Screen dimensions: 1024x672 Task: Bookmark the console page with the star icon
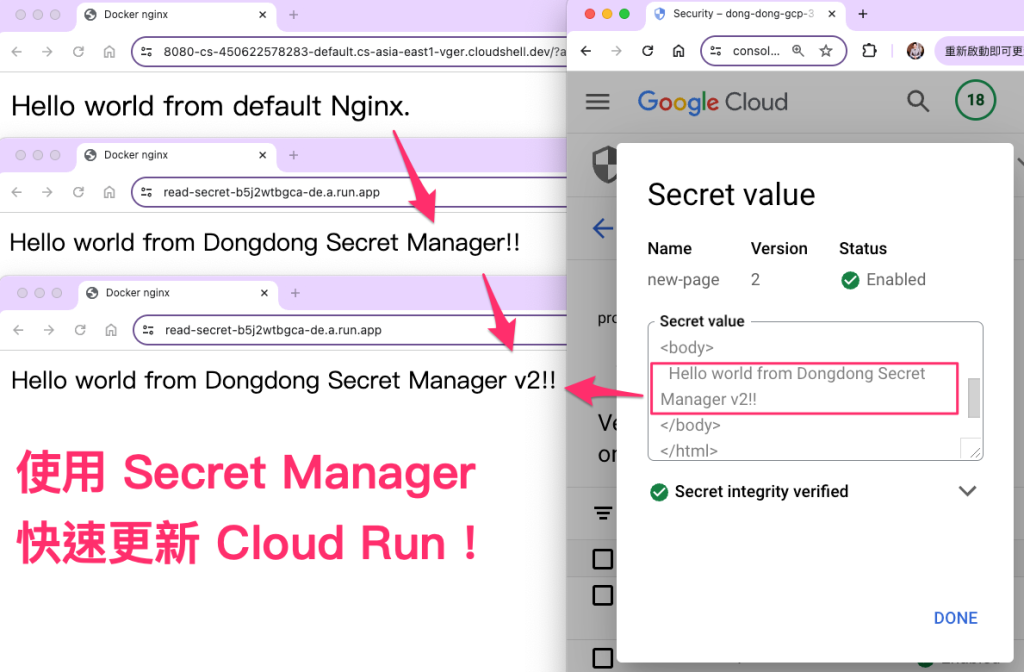(826, 51)
